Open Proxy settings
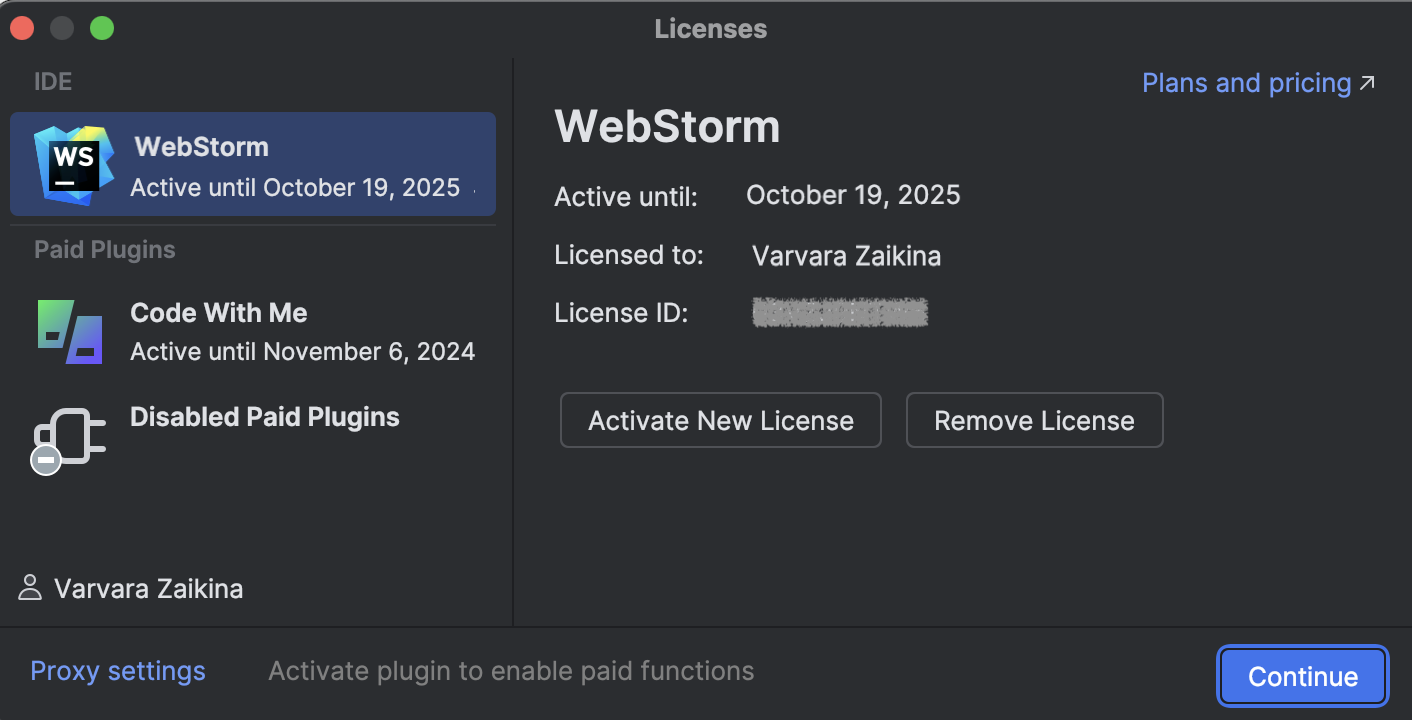The height and width of the screenshot is (720, 1412). point(117,670)
